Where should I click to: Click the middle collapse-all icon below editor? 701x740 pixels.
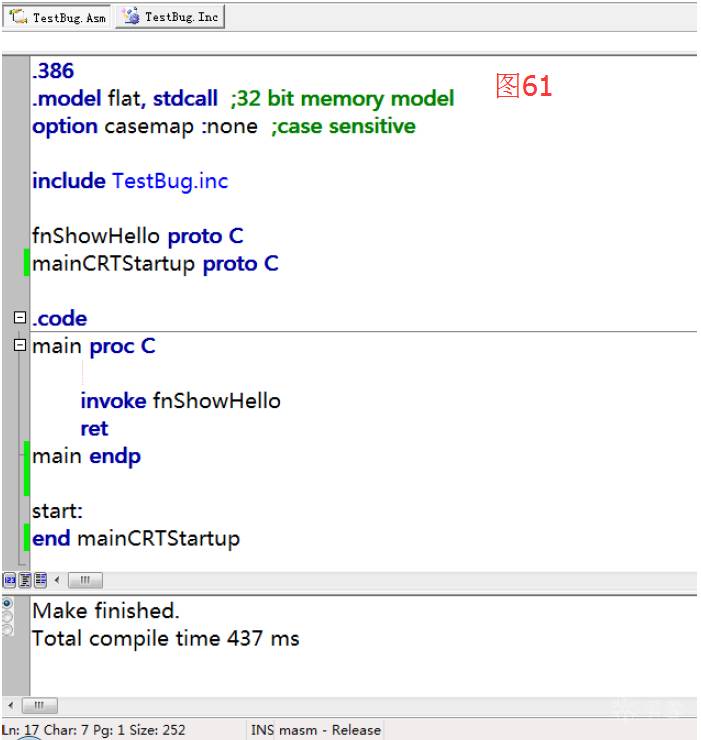(x=25, y=580)
